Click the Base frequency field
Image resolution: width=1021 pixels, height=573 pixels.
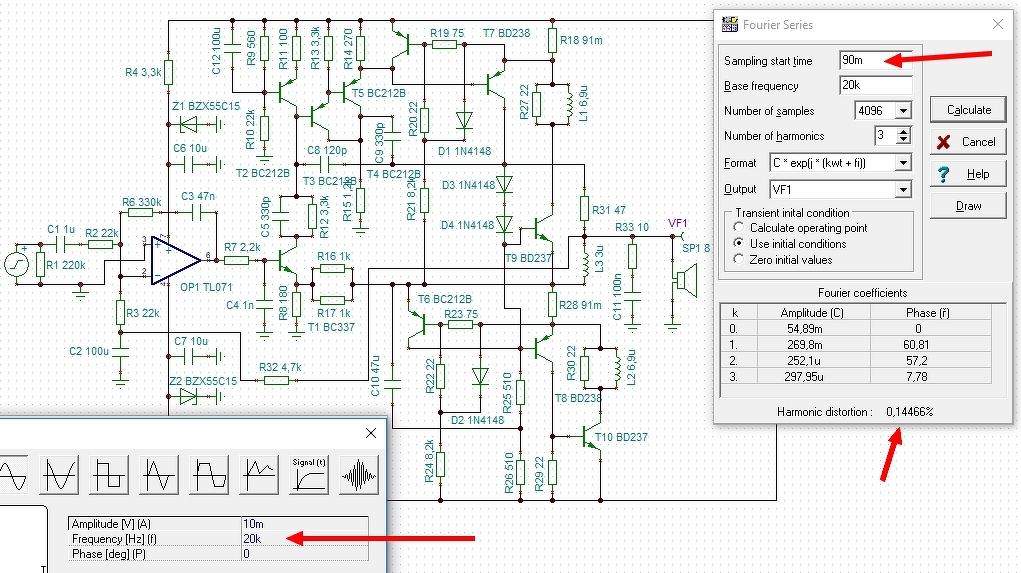tap(876, 85)
